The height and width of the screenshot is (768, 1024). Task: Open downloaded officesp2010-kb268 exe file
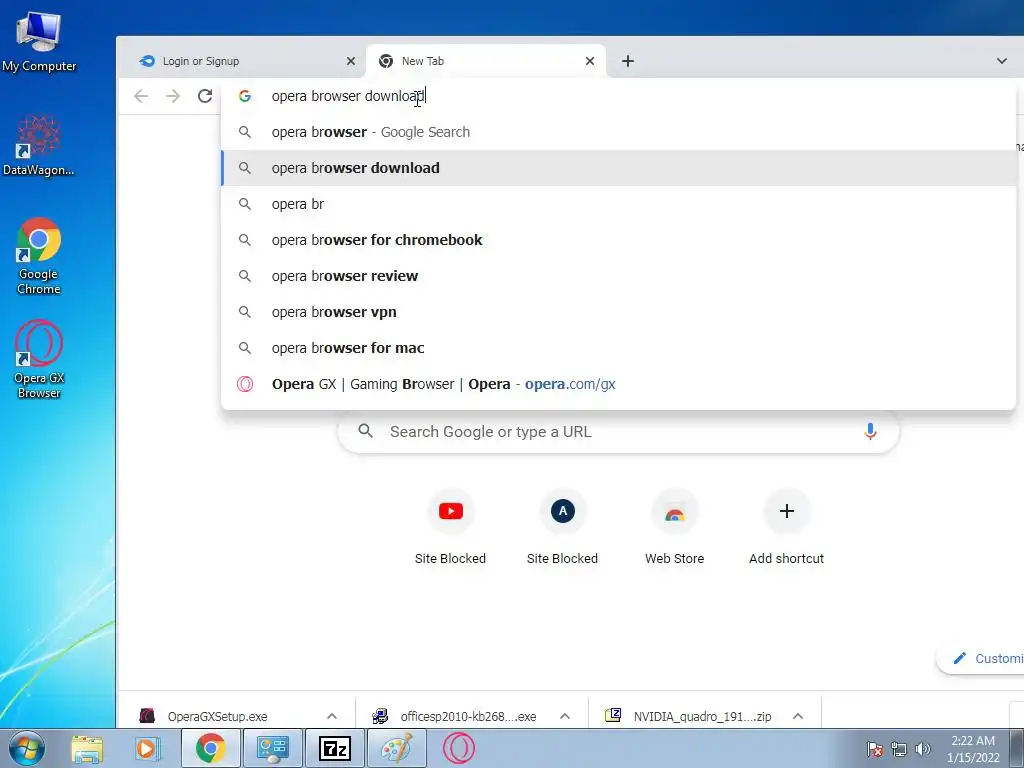[468, 716]
